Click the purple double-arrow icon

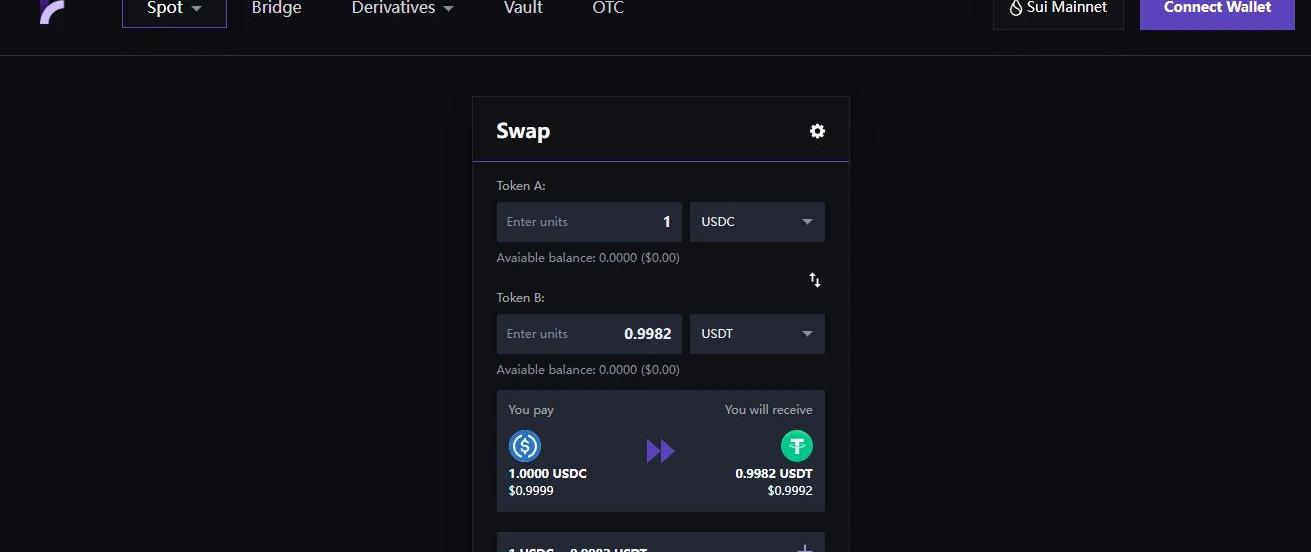pyautogui.click(x=661, y=451)
